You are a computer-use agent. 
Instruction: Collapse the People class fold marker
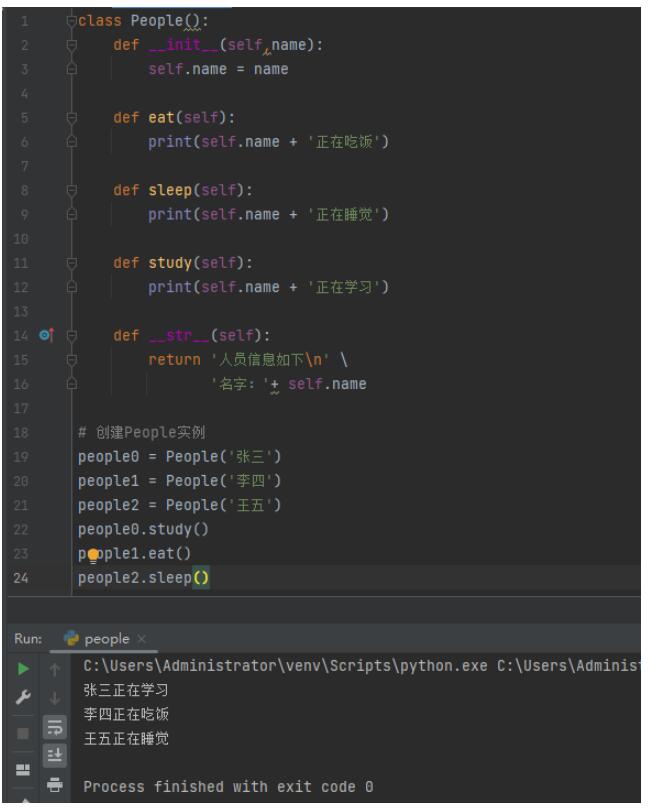[x=71, y=21]
